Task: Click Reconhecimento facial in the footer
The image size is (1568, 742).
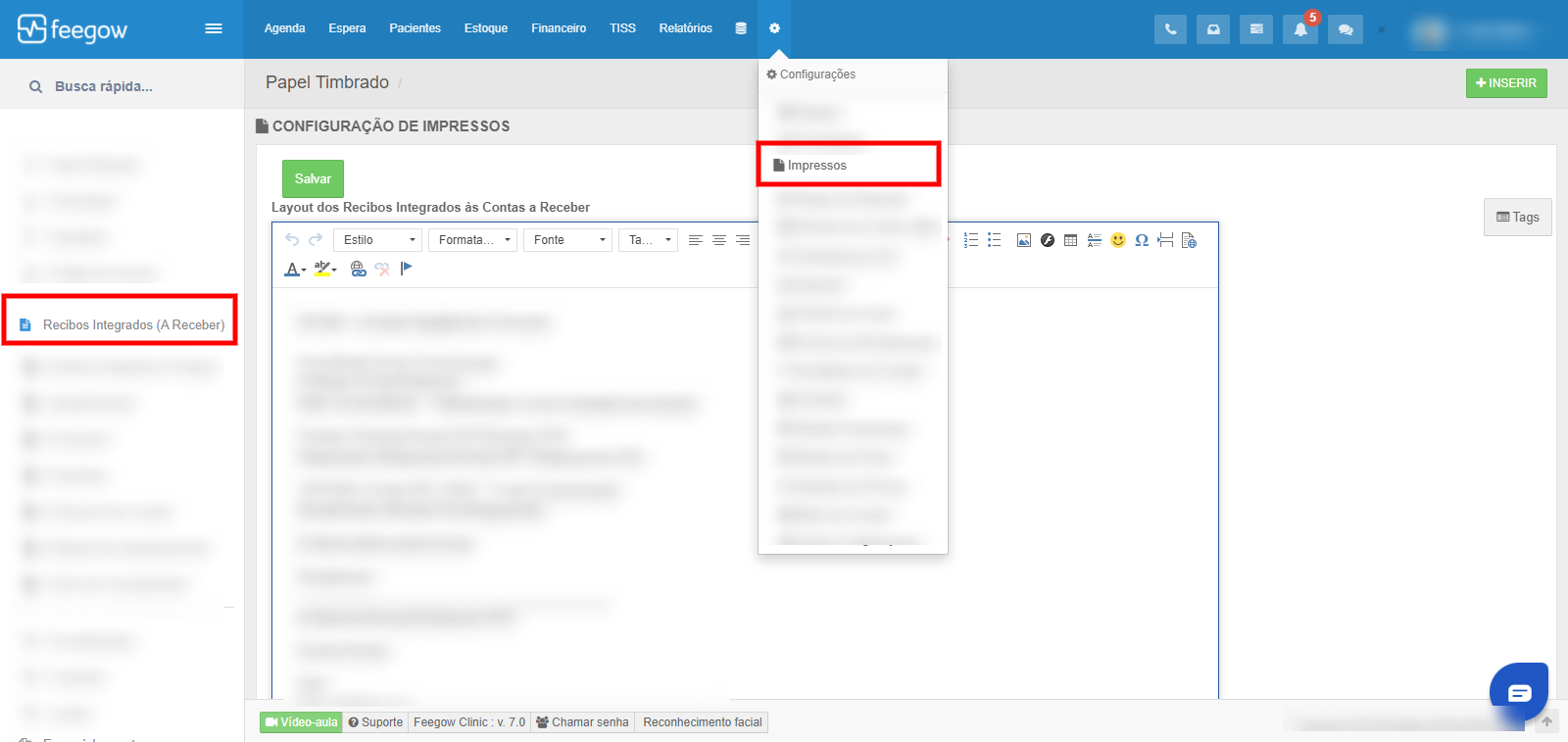Action: tap(702, 722)
